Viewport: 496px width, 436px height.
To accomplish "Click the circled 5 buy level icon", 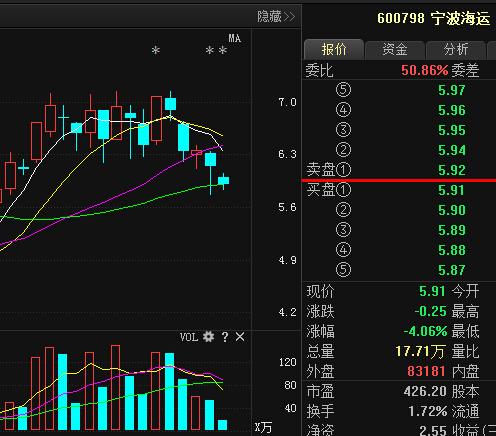I will [x=343, y=270].
